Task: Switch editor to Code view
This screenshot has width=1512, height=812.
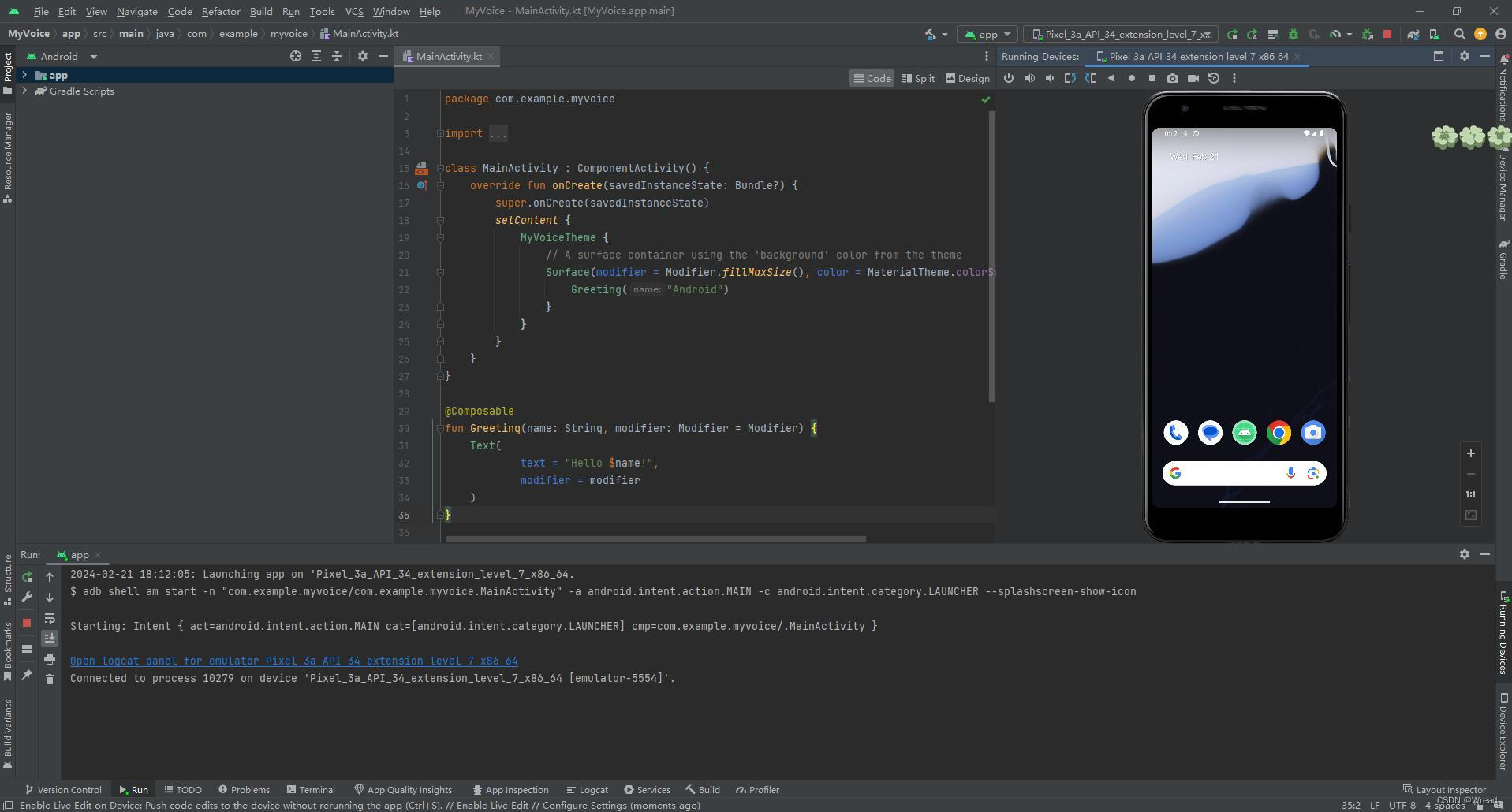Action: [x=872, y=78]
